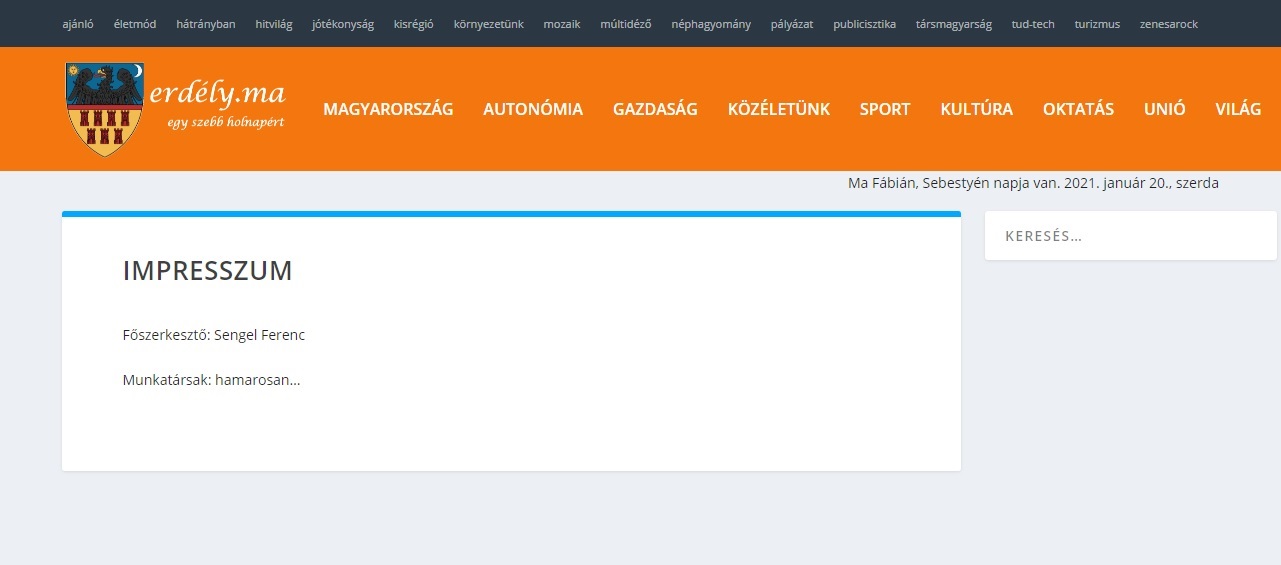This screenshot has width=1281, height=565.
Task: Open the tud-tech category link
Action: (x=1033, y=24)
